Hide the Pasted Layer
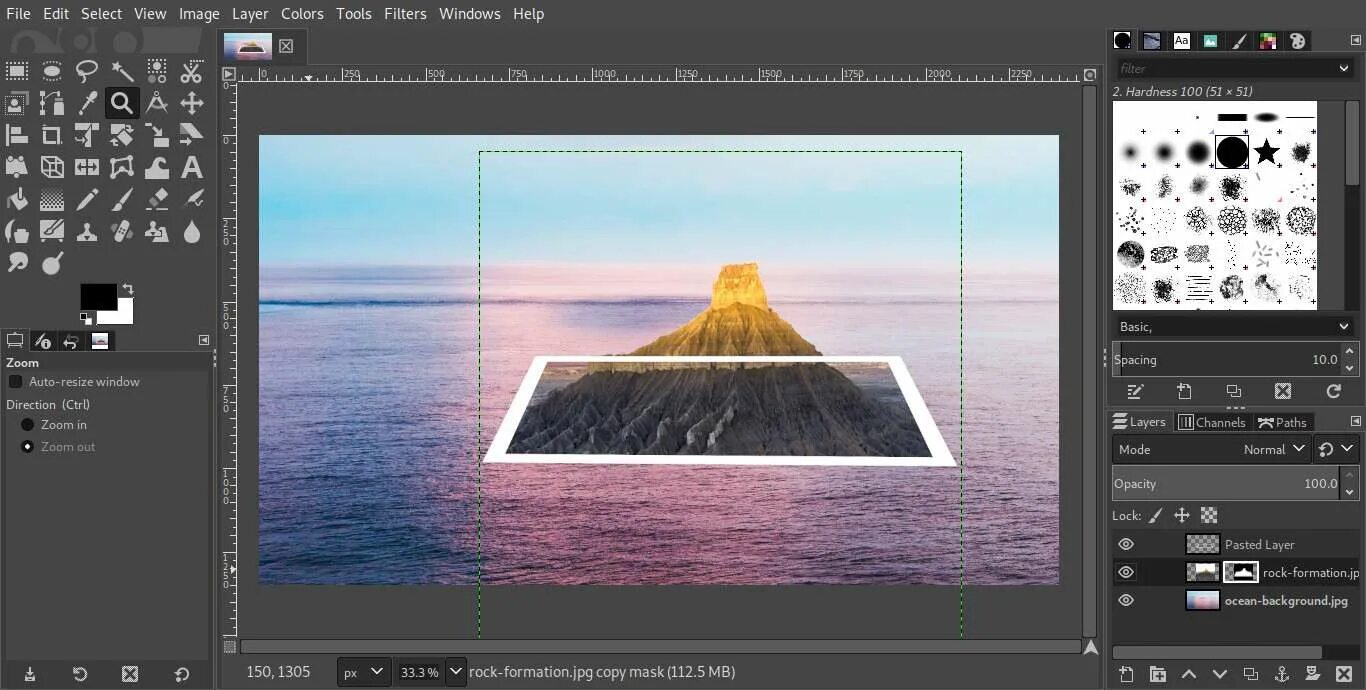1366x690 pixels. point(1126,544)
